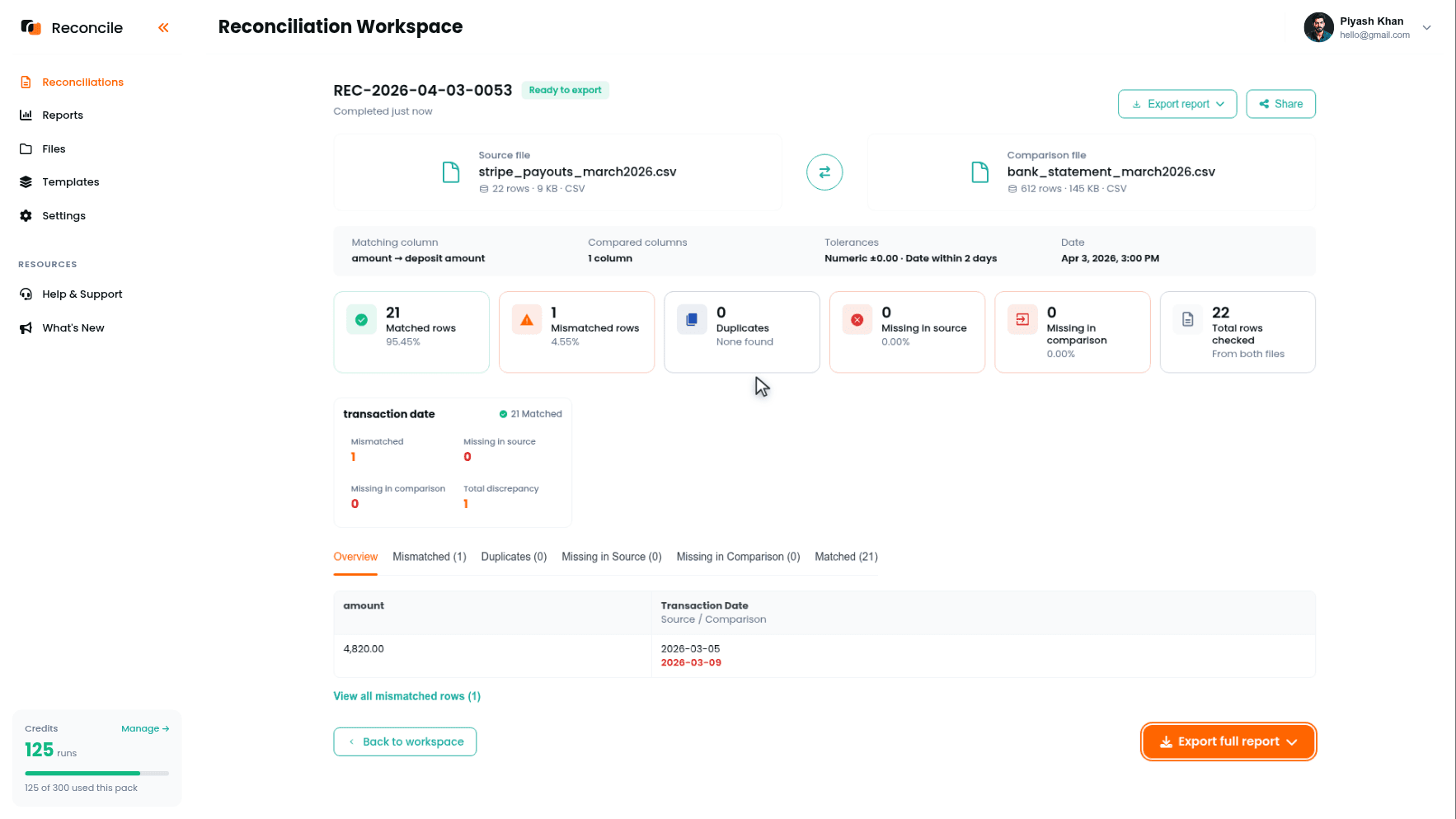
Task: Click the Transaction Date column header
Action: click(x=704, y=606)
